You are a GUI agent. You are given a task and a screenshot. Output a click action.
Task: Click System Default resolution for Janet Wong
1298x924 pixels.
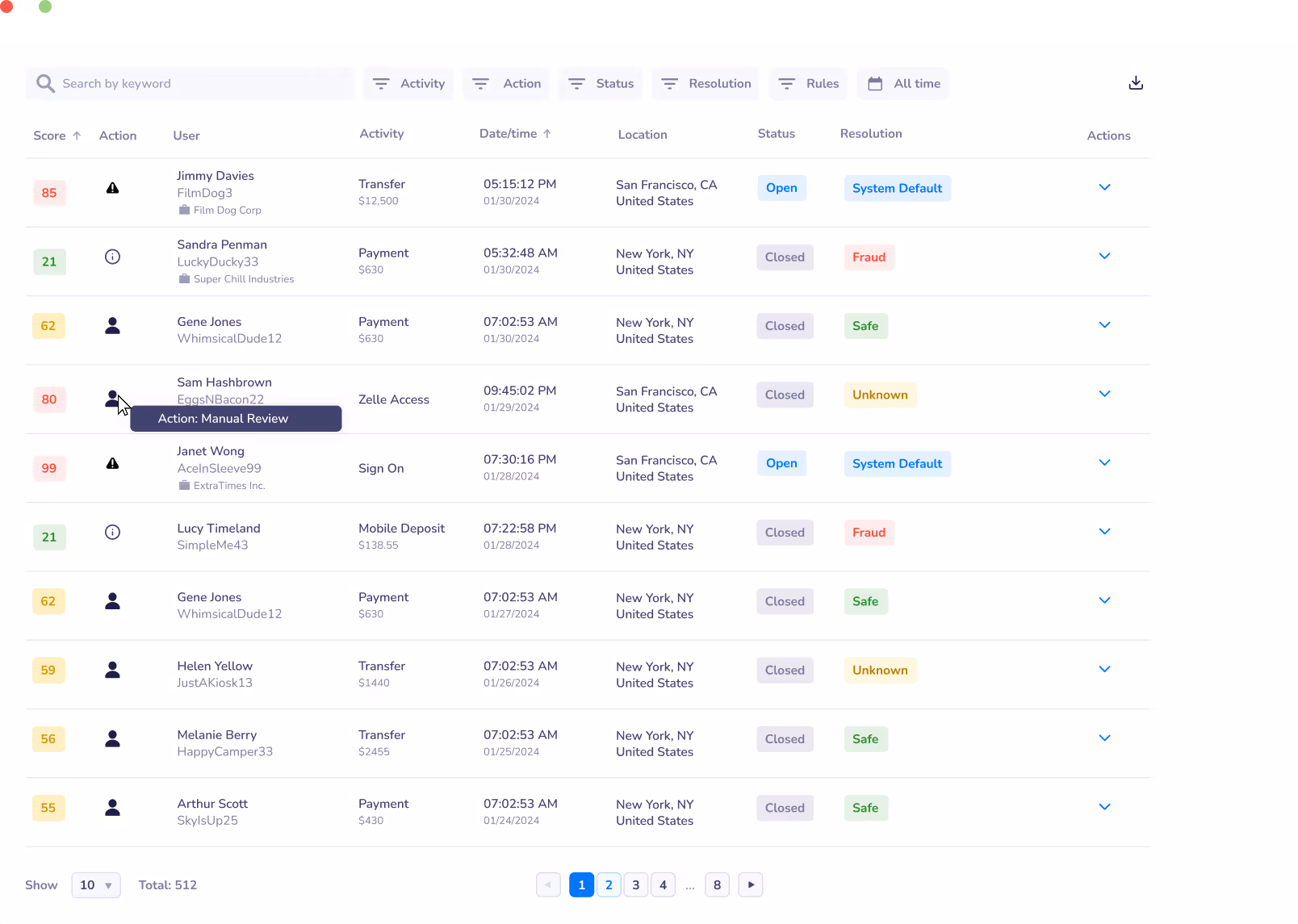pyautogui.click(x=897, y=464)
